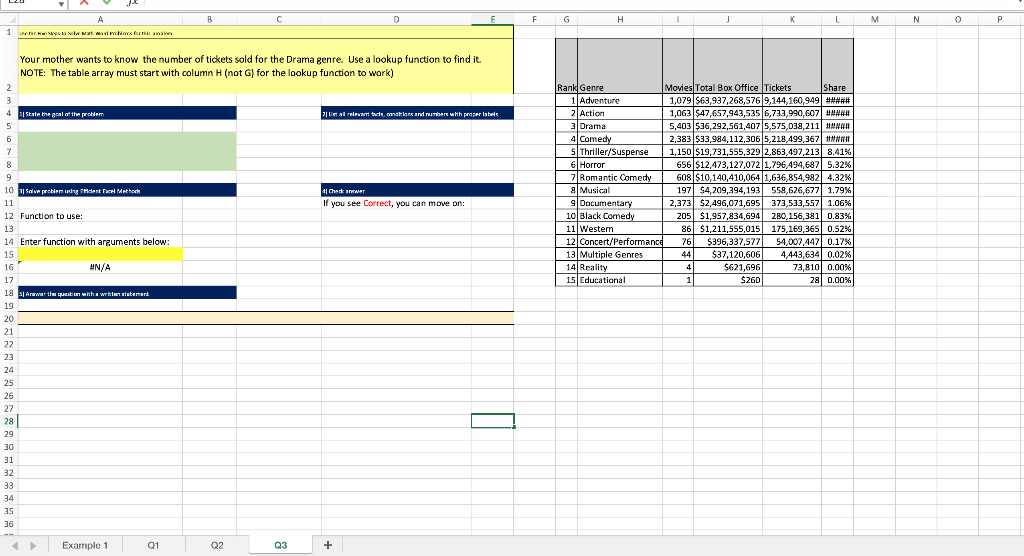Switch to the Q2 sheet tab
Image resolution: width=1024 pixels, height=556 pixels.
[x=217, y=546]
